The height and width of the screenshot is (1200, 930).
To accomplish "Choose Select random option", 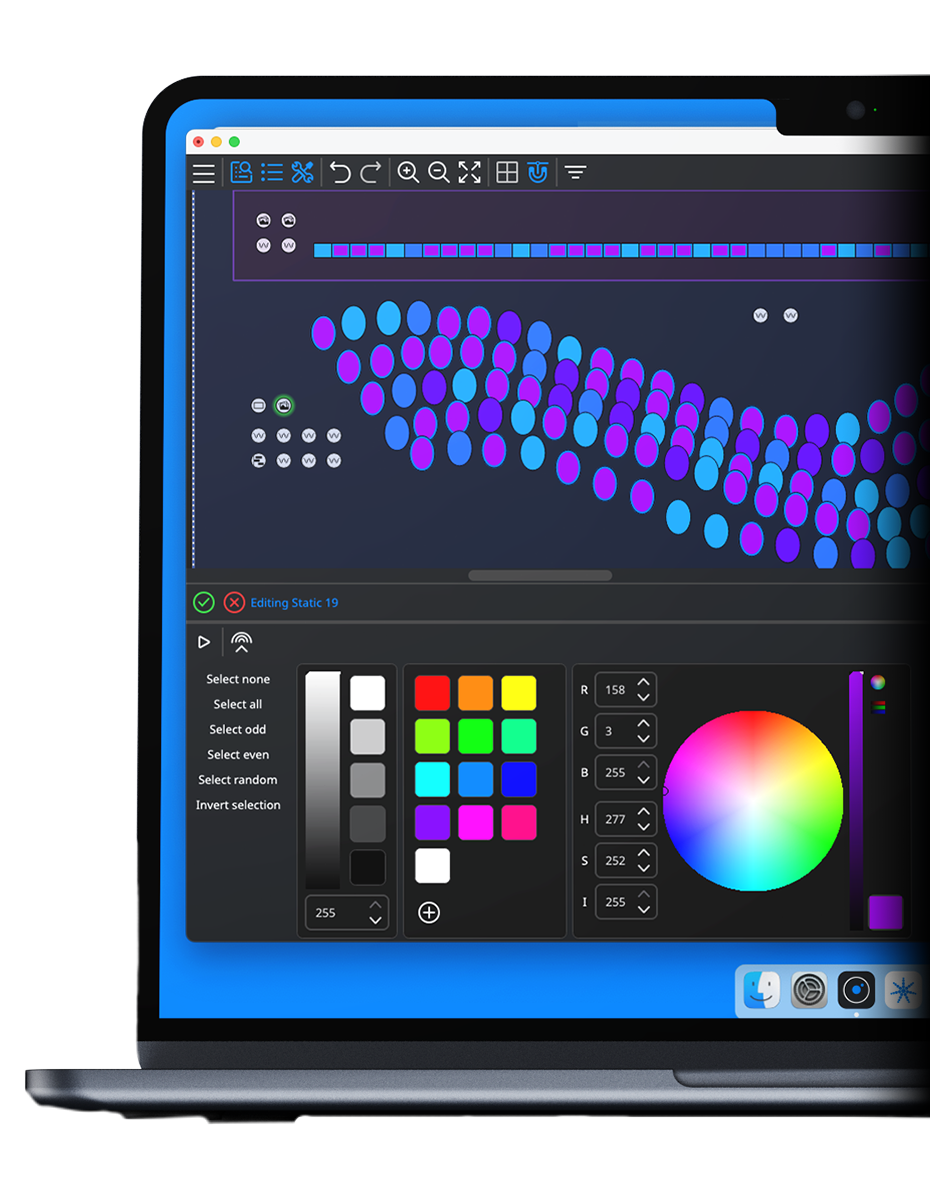I will pyautogui.click(x=238, y=780).
